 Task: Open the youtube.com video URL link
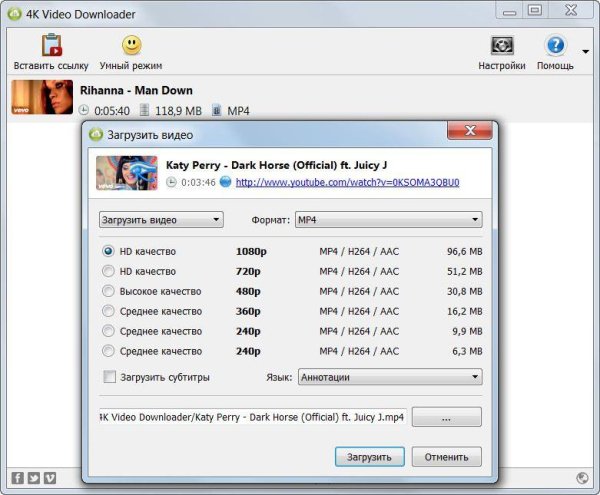(x=347, y=182)
